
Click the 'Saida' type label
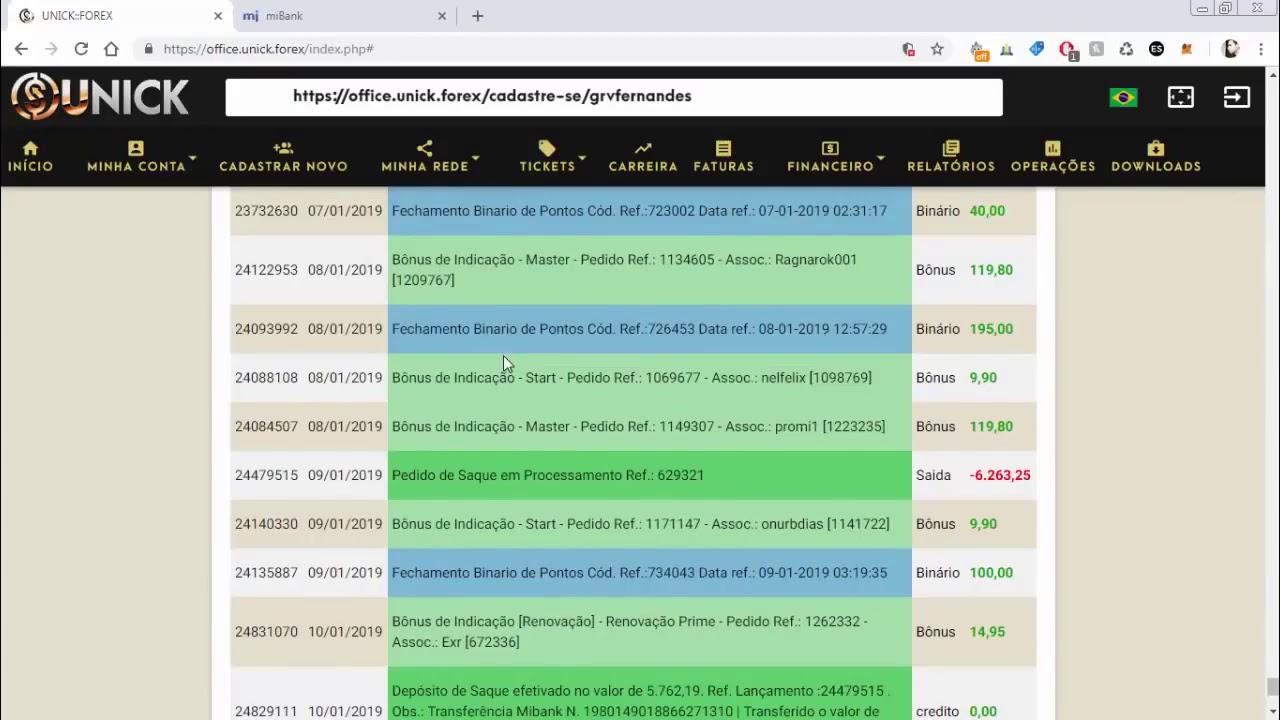[x=933, y=476]
